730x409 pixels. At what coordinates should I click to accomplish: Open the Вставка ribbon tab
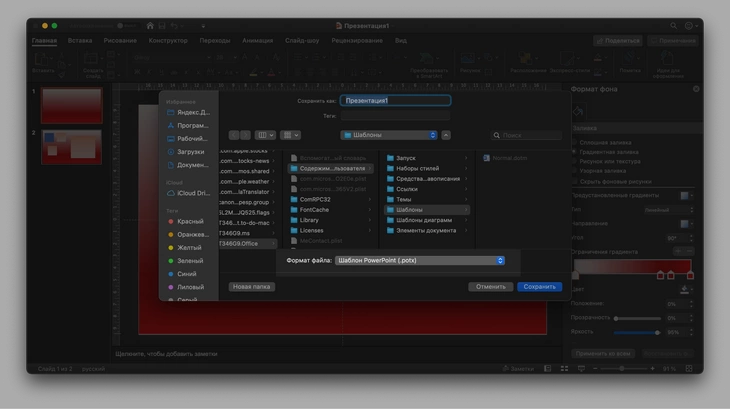(x=80, y=40)
